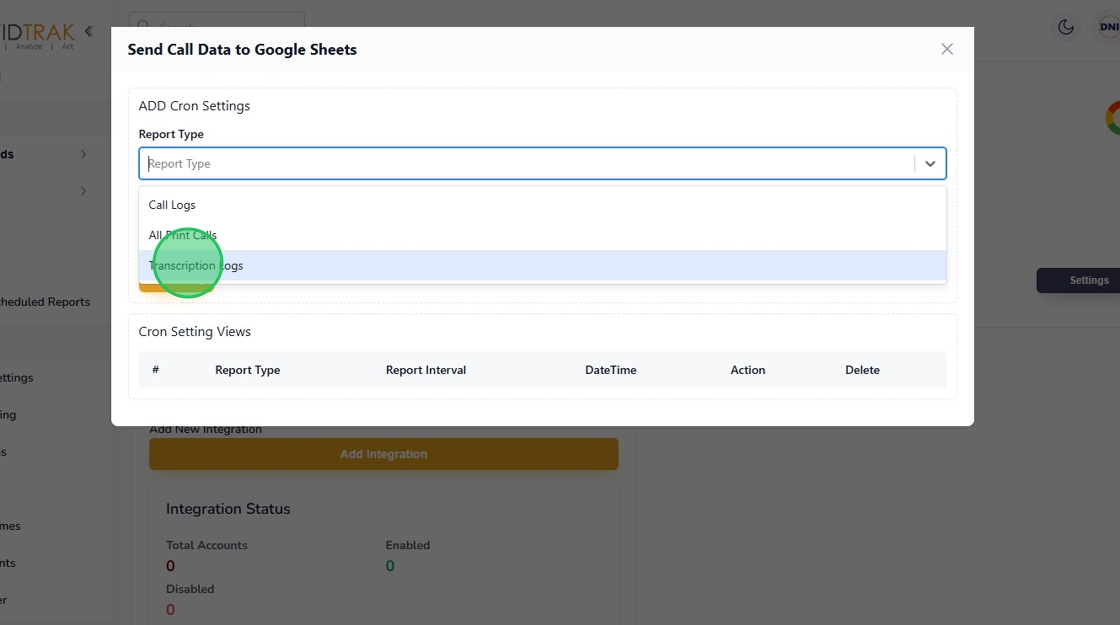This screenshot has height=625, width=1120.
Task: Open the DNI user avatar menu
Action: 1108,27
